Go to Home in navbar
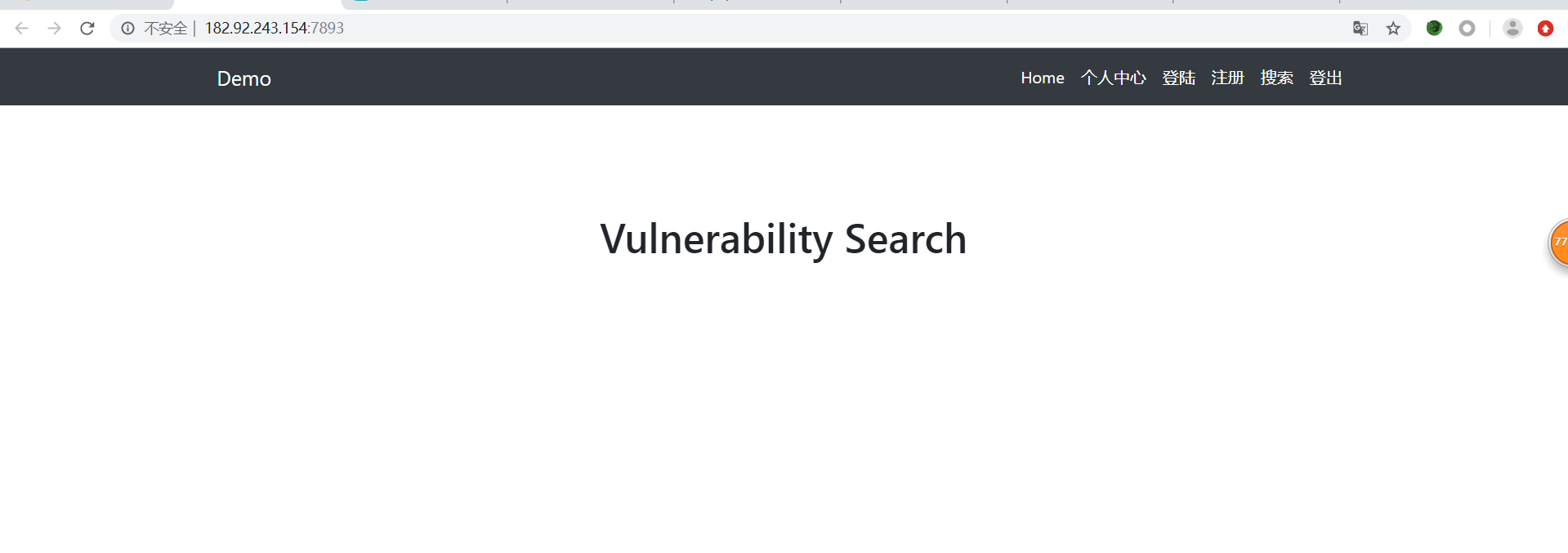Image resolution: width=1568 pixels, height=553 pixels. pos(1043,78)
